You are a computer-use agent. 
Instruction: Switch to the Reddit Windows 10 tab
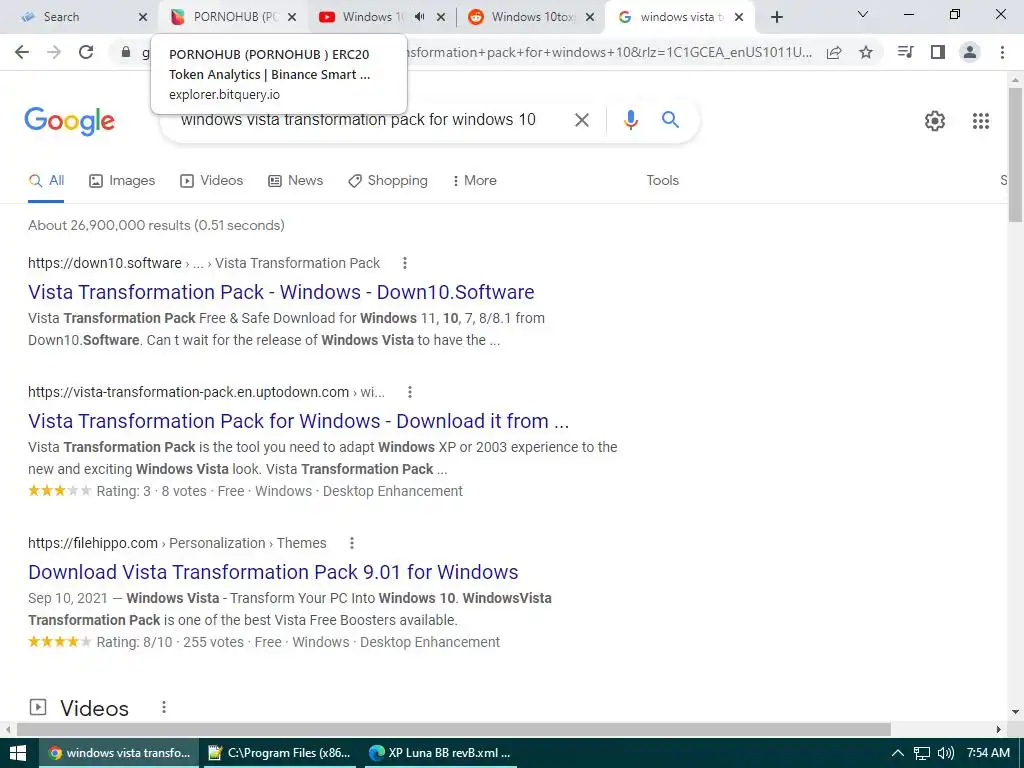[526, 17]
